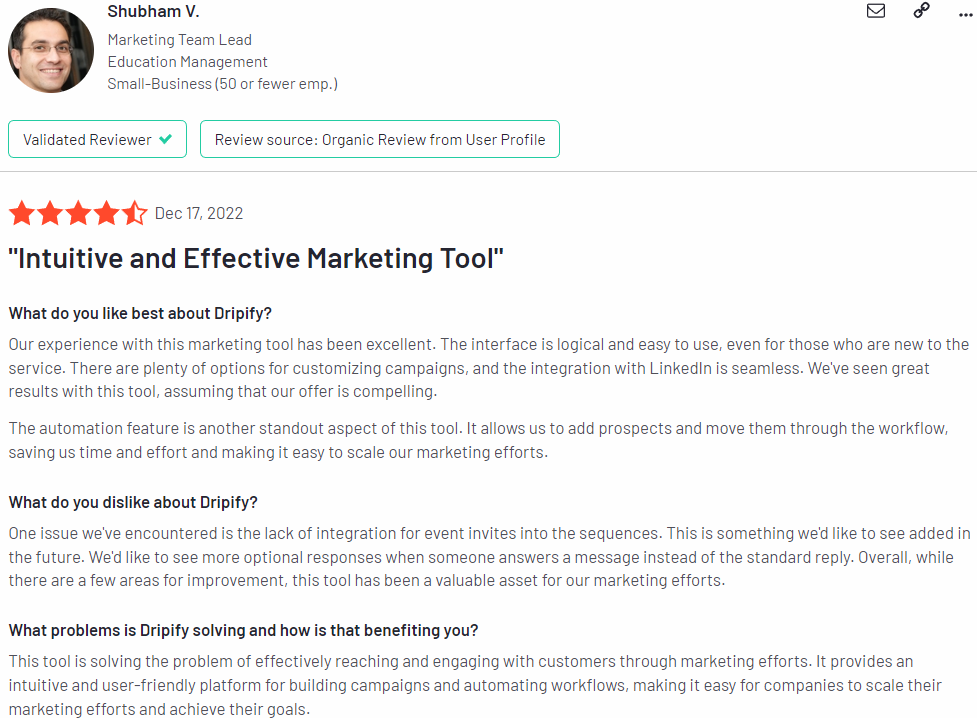Click the Education Management industry text

pyautogui.click(x=187, y=62)
